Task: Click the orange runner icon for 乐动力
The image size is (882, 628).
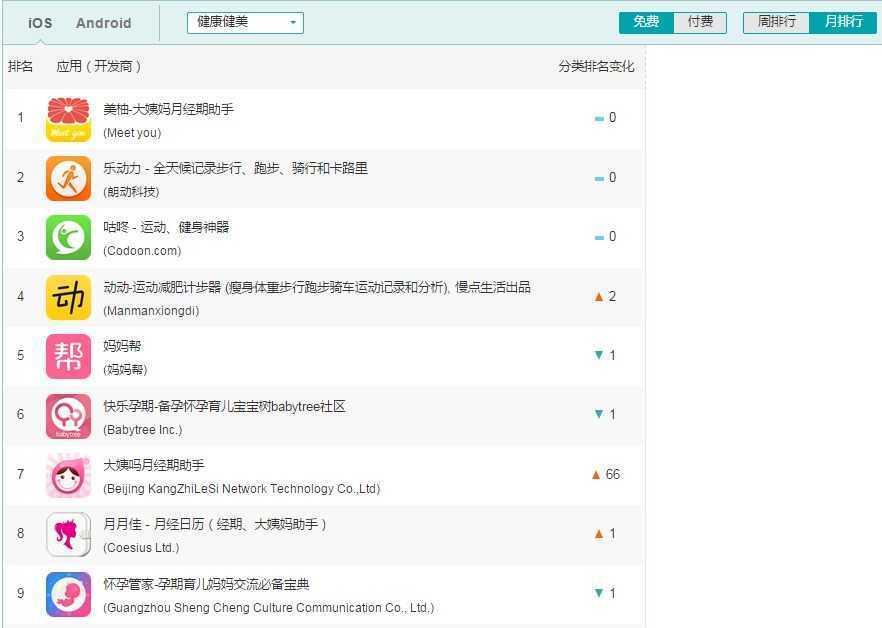Action: (x=68, y=179)
